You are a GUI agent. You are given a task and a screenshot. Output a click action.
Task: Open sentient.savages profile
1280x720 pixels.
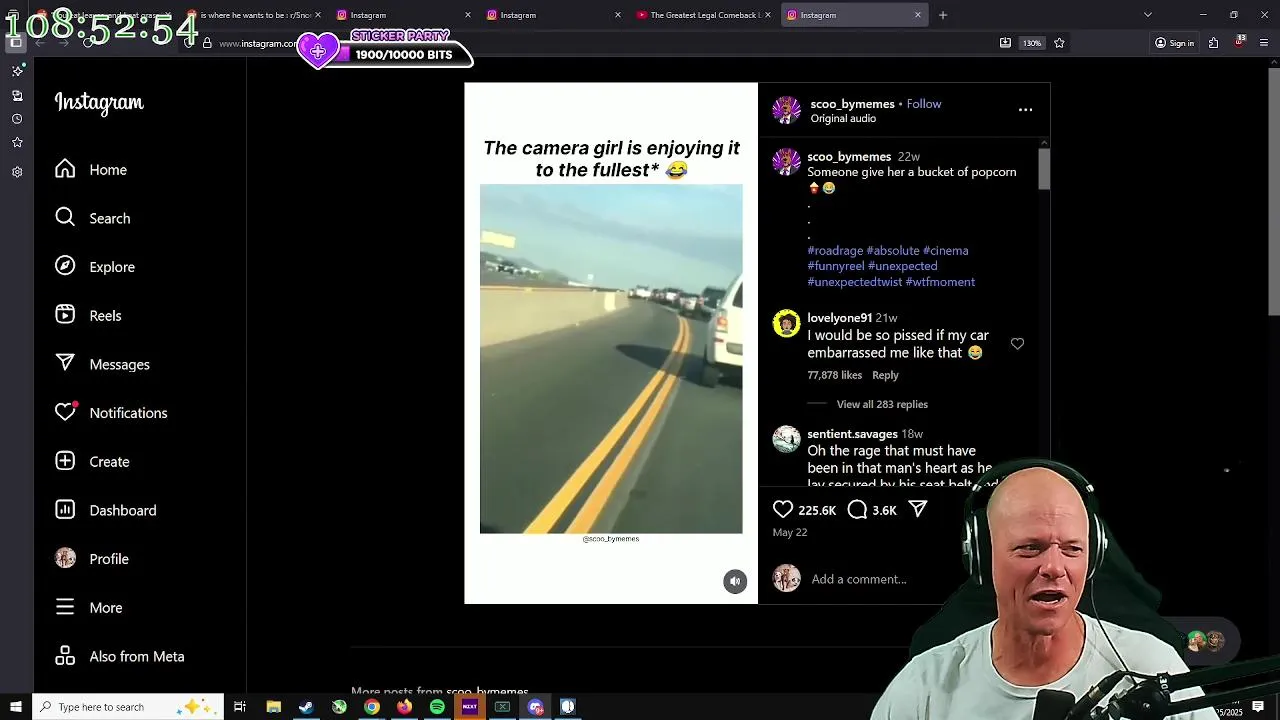pos(852,434)
